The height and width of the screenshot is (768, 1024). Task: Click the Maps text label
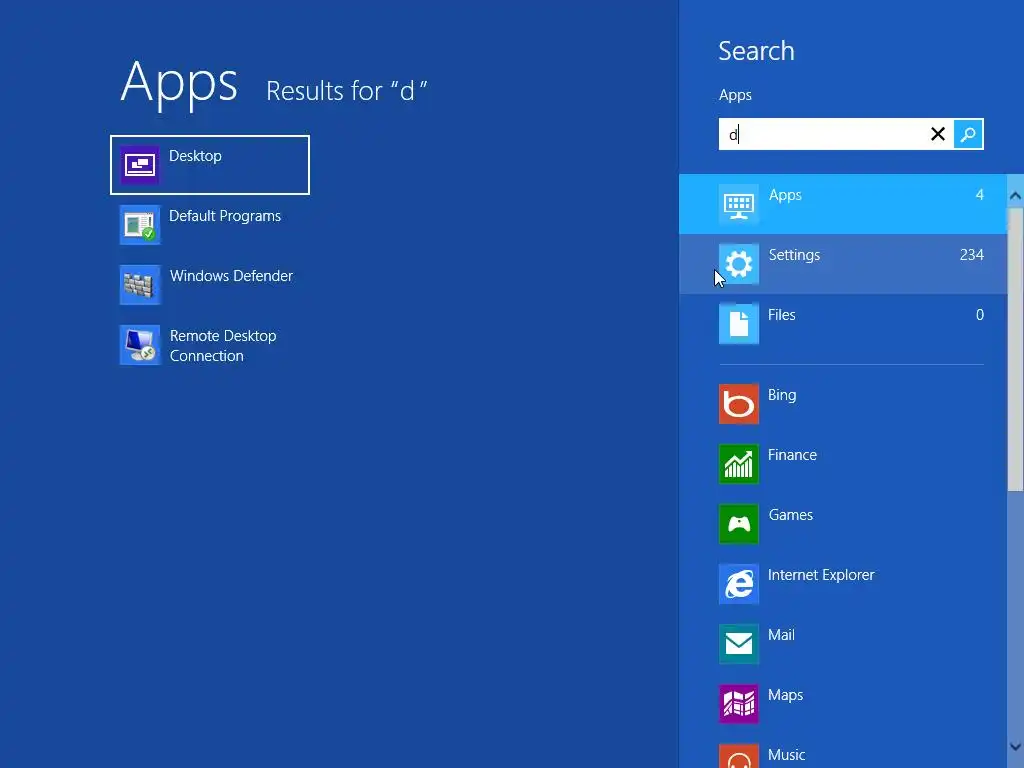coord(786,696)
